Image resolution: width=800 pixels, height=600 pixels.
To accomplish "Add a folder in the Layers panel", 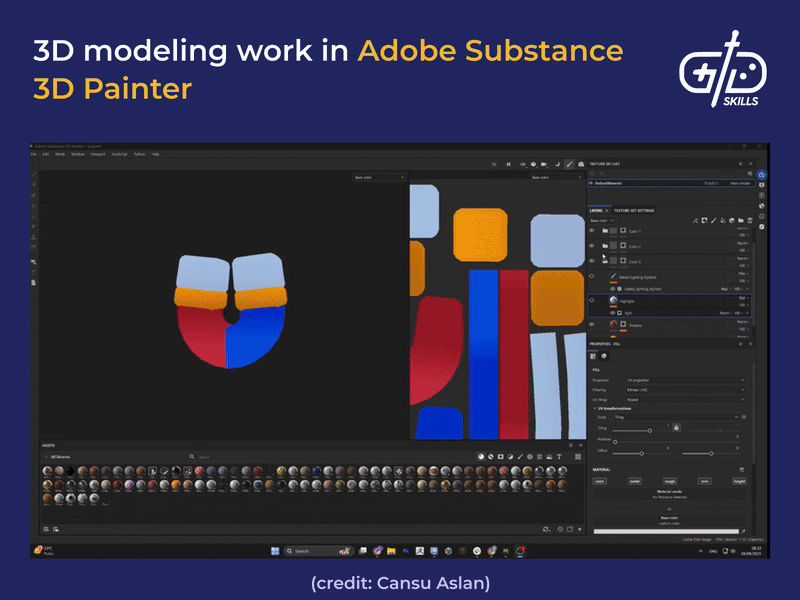I will (740, 221).
